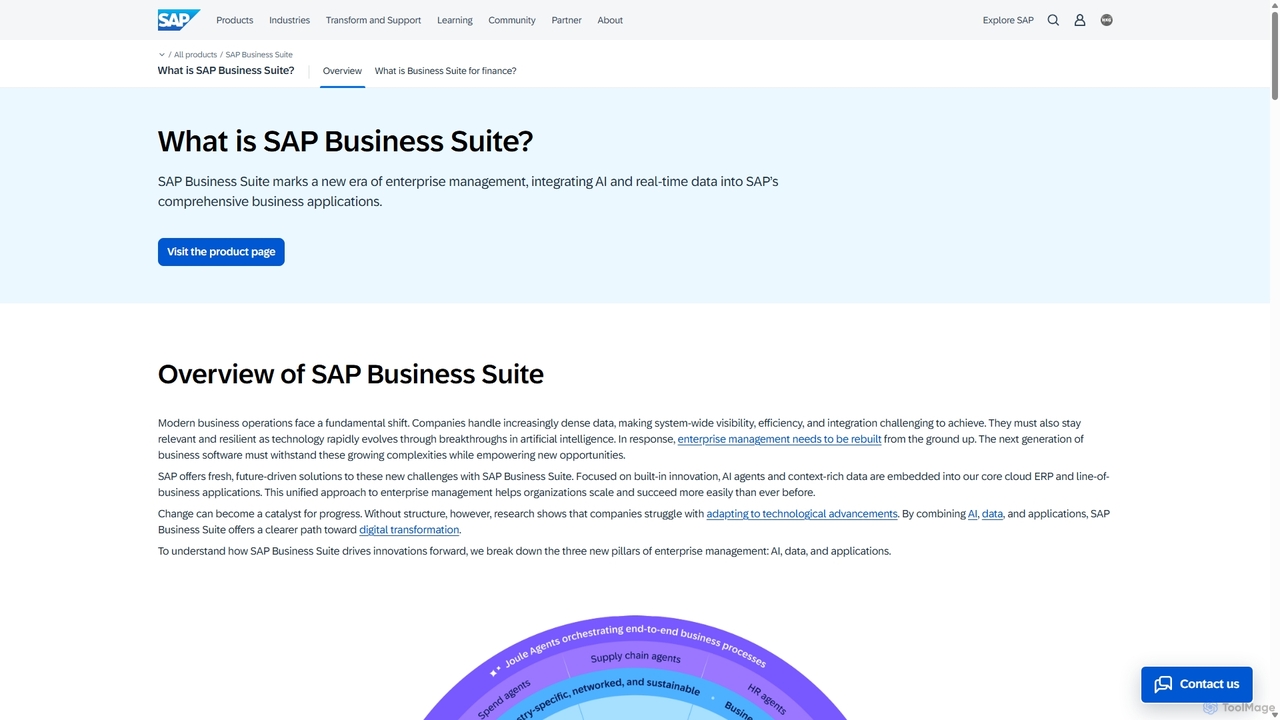The height and width of the screenshot is (720, 1280).
Task: Click the main heading What is SAP Business Suite?
Action: [x=345, y=141]
